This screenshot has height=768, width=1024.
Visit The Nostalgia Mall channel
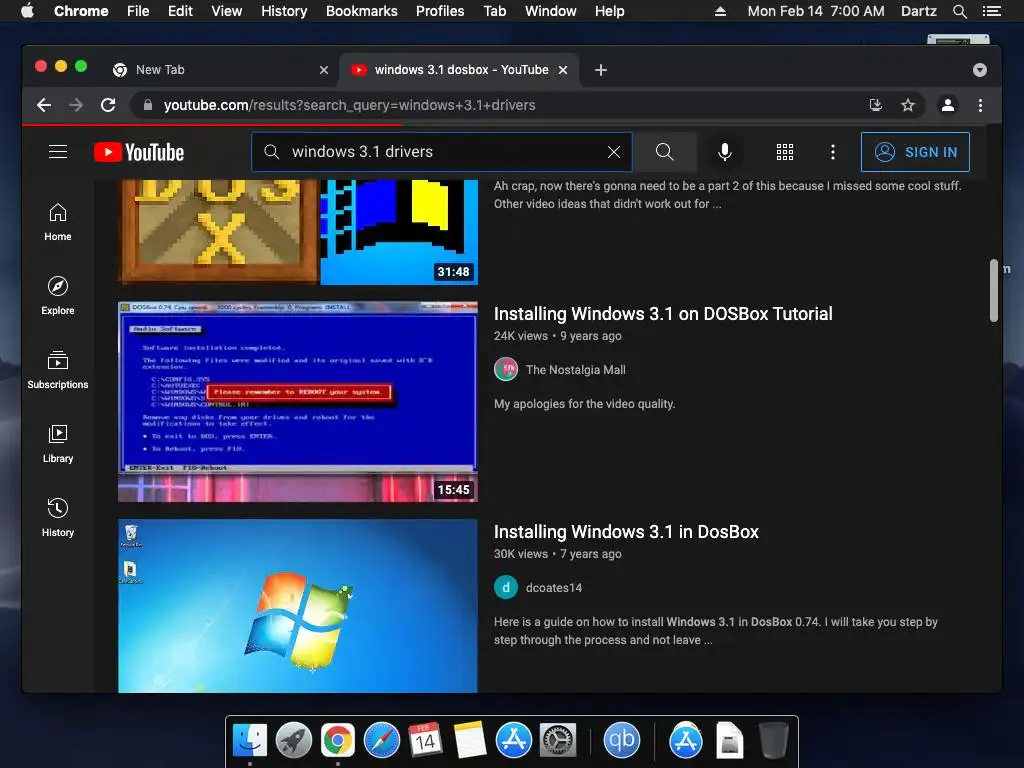point(575,370)
